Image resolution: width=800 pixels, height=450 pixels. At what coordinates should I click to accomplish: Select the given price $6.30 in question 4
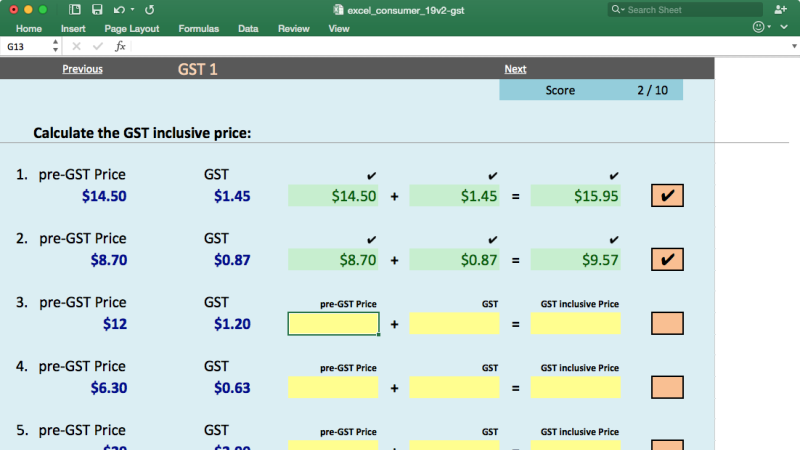tap(109, 388)
